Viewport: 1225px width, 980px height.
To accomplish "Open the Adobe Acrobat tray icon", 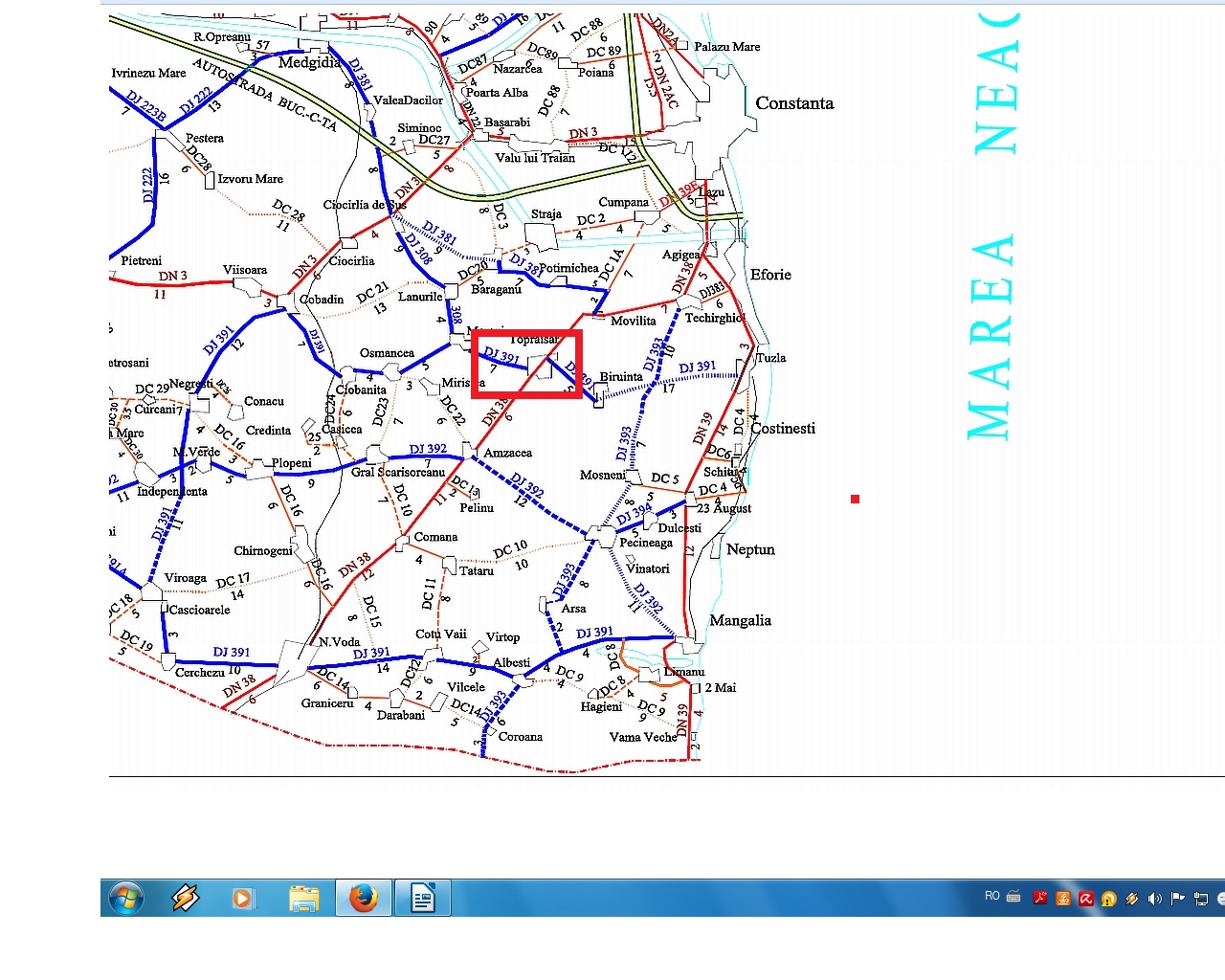I will click(1039, 898).
